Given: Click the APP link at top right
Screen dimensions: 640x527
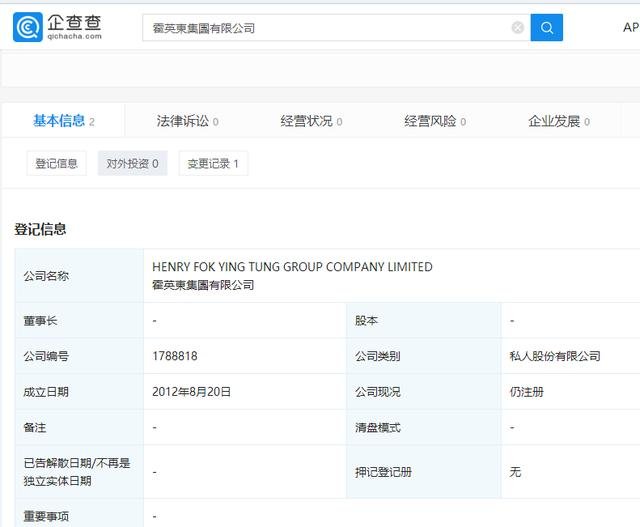Looking at the screenshot, I should 630,28.
